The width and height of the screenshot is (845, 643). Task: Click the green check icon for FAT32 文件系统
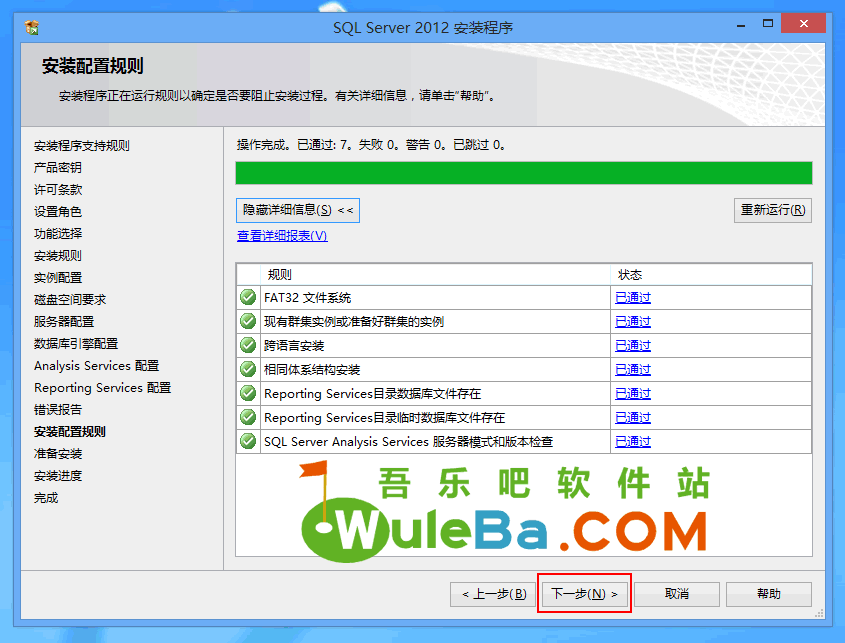click(x=248, y=297)
